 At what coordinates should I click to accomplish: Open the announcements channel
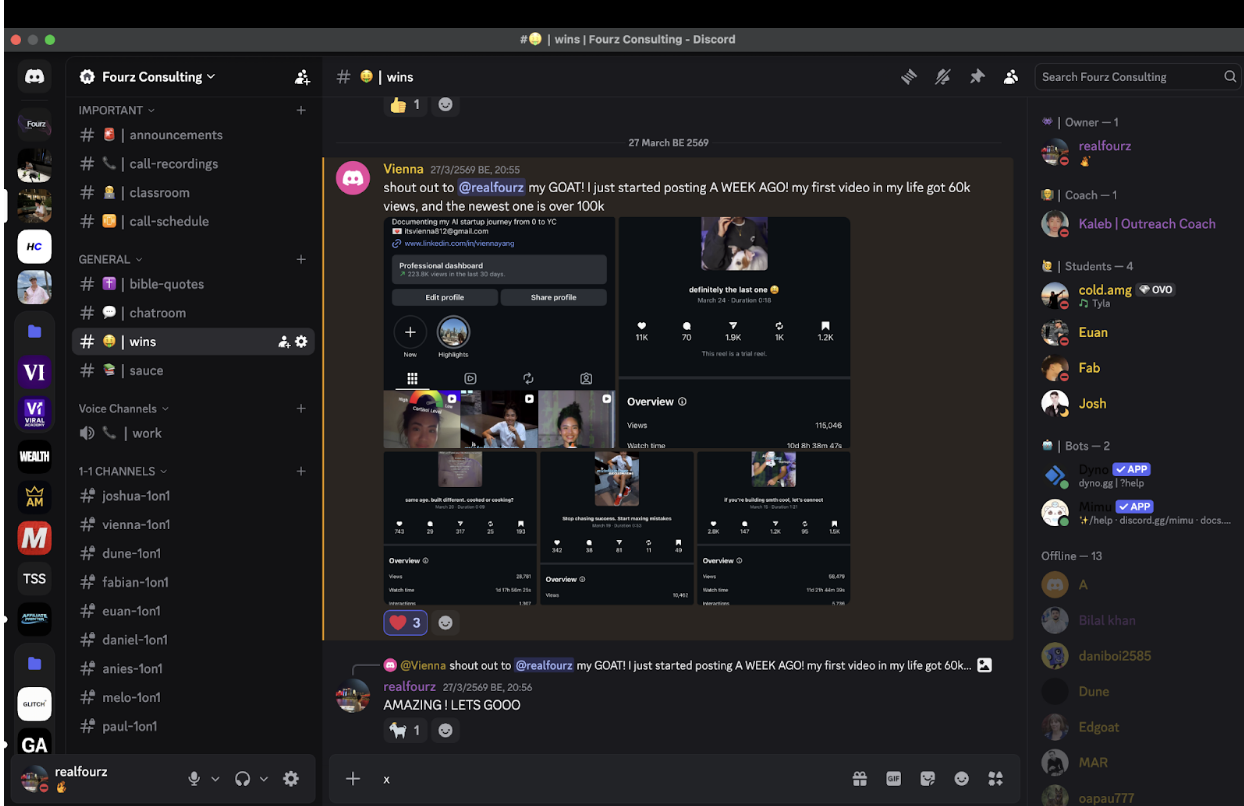(175, 135)
